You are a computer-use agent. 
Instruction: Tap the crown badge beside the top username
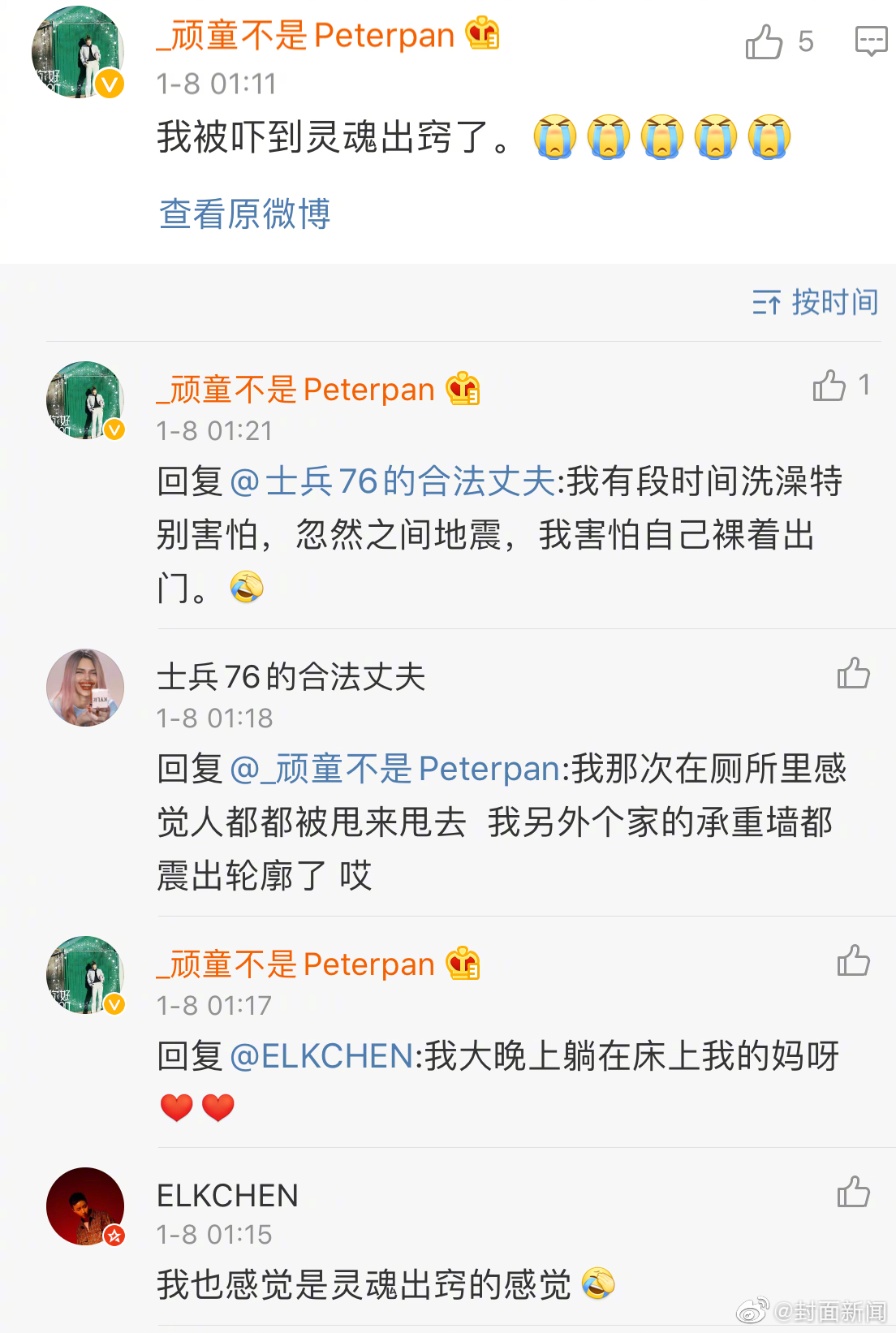(x=482, y=34)
